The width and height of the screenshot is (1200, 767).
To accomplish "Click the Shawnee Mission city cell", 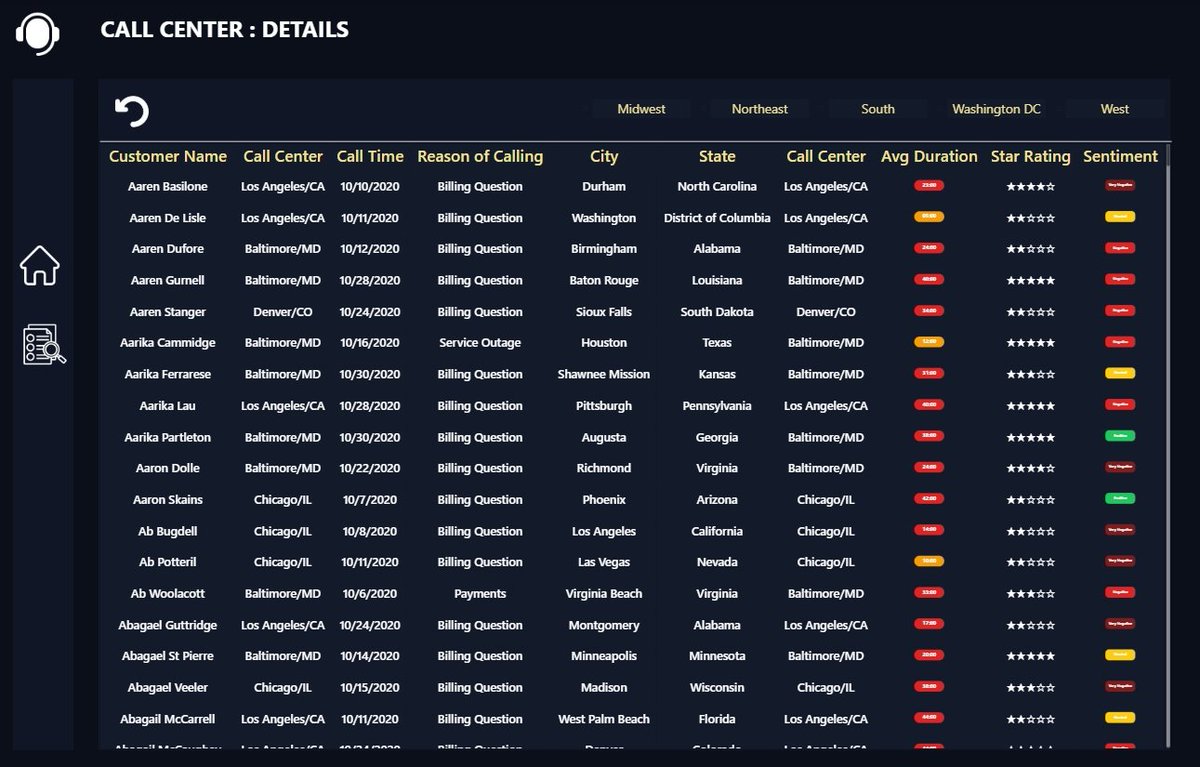I will [604, 375].
